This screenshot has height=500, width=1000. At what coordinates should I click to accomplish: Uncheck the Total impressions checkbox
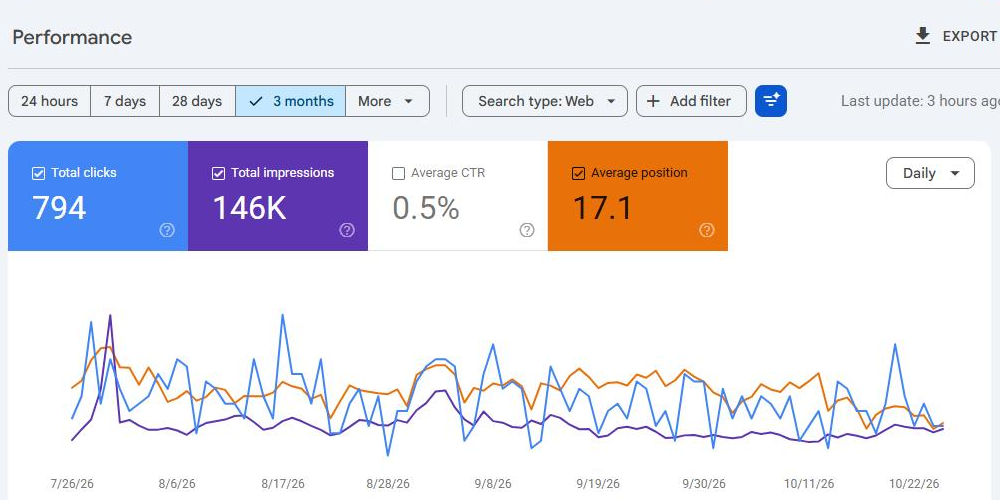pyautogui.click(x=218, y=173)
